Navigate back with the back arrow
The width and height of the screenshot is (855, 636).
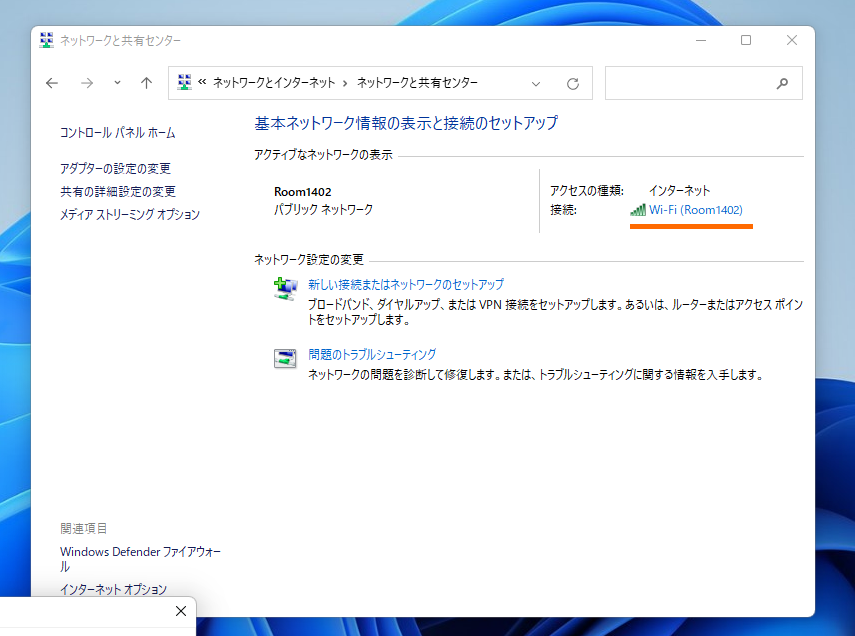[x=51, y=83]
